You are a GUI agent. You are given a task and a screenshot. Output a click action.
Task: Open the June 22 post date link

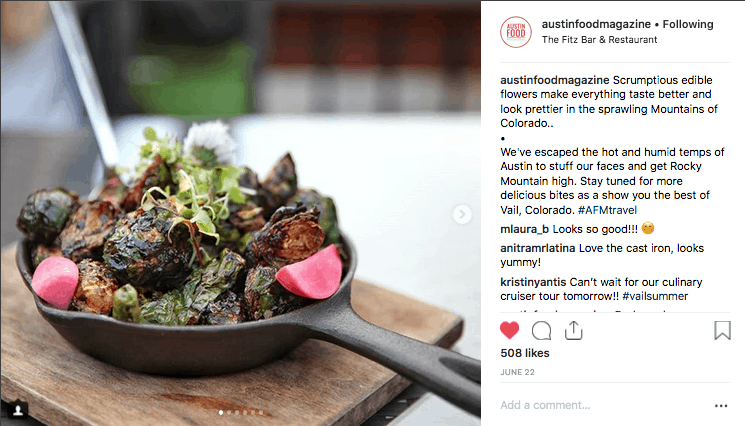point(517,372)
